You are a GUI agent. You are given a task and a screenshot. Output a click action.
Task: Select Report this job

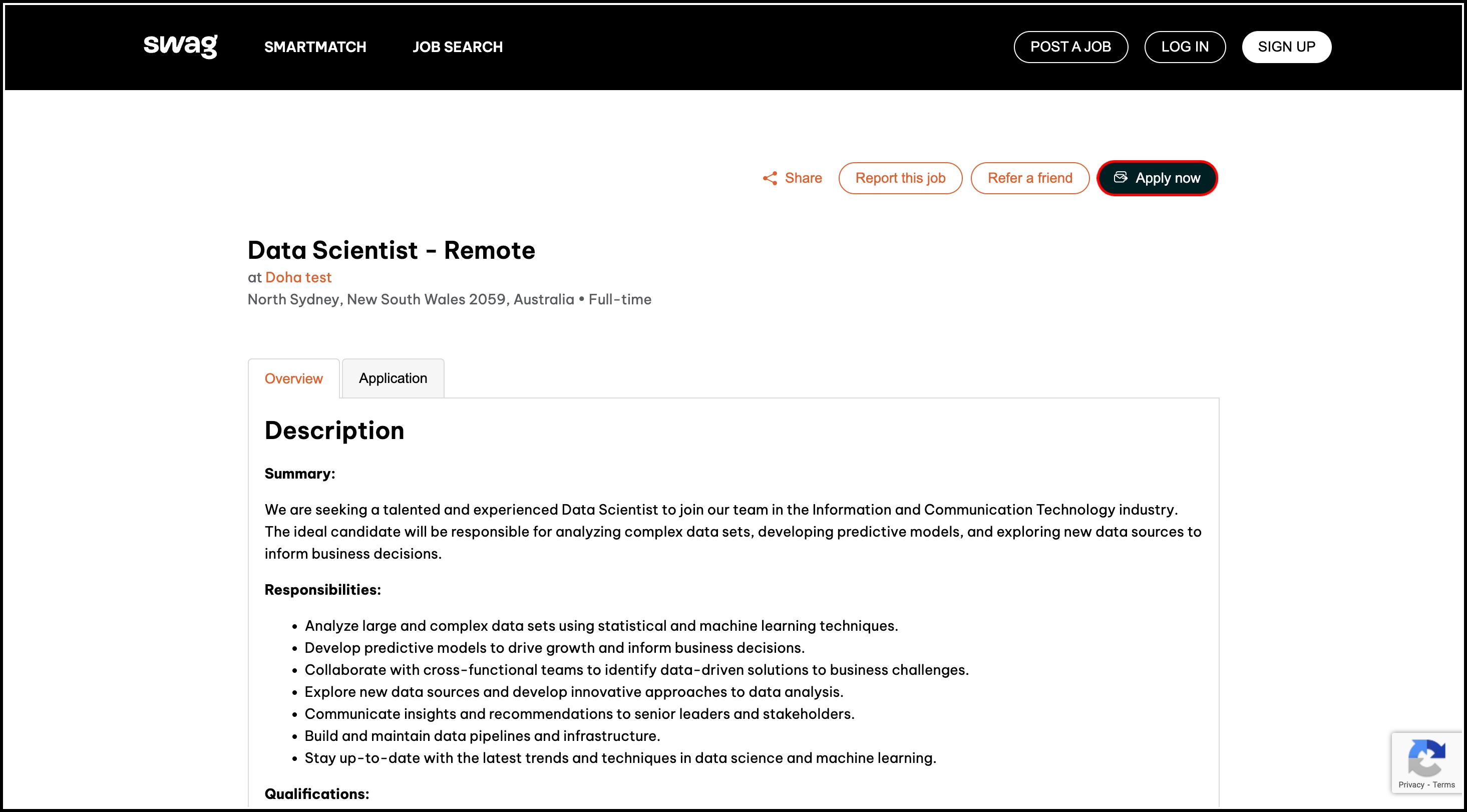tap(900, 178)
